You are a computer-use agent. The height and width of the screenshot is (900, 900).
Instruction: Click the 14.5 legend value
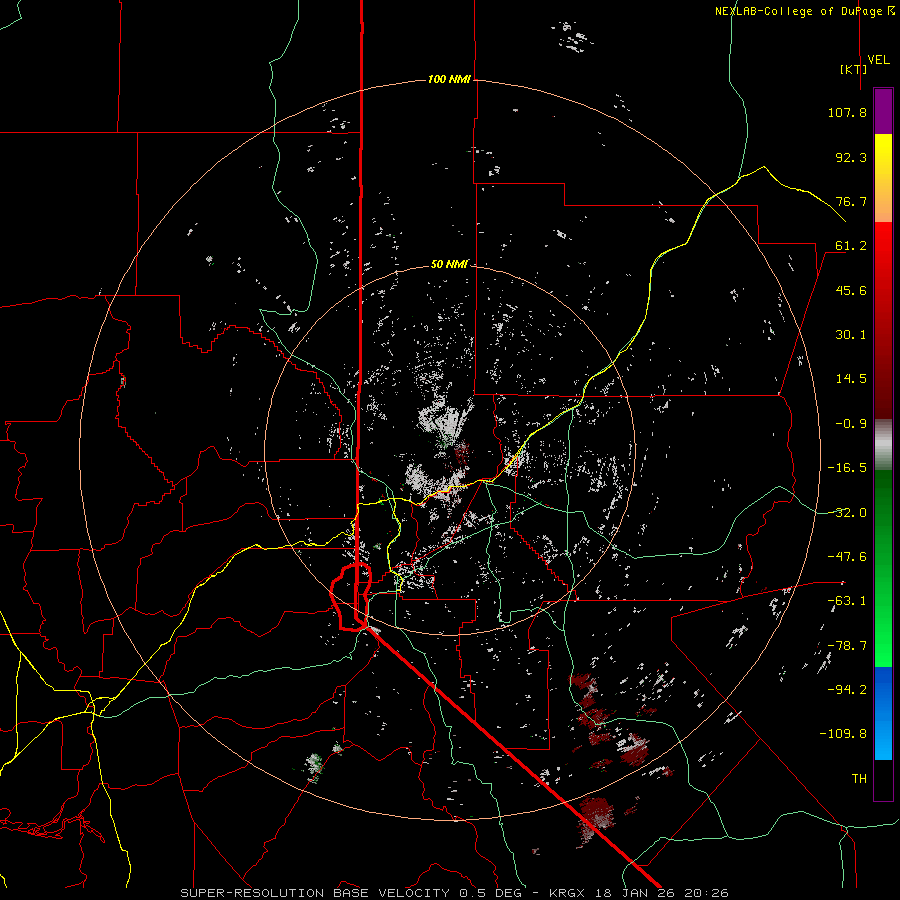pos(851,379)
